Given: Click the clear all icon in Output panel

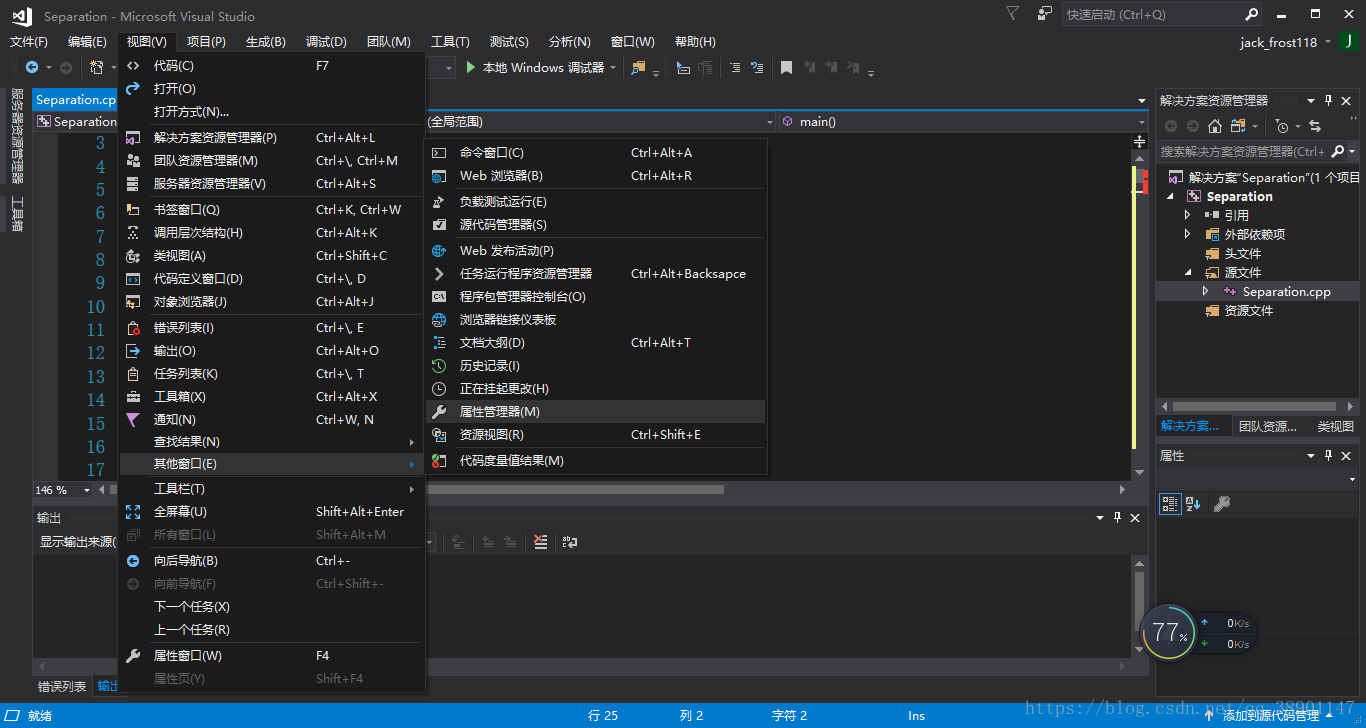Looking at the screenshot, I should pos(541,541).
